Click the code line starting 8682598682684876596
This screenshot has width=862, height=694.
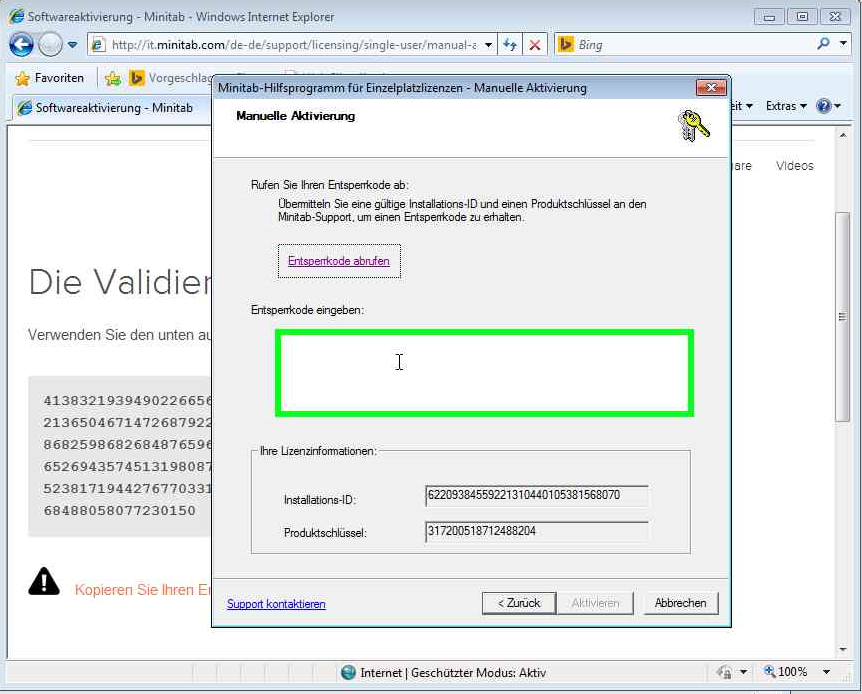128,444
